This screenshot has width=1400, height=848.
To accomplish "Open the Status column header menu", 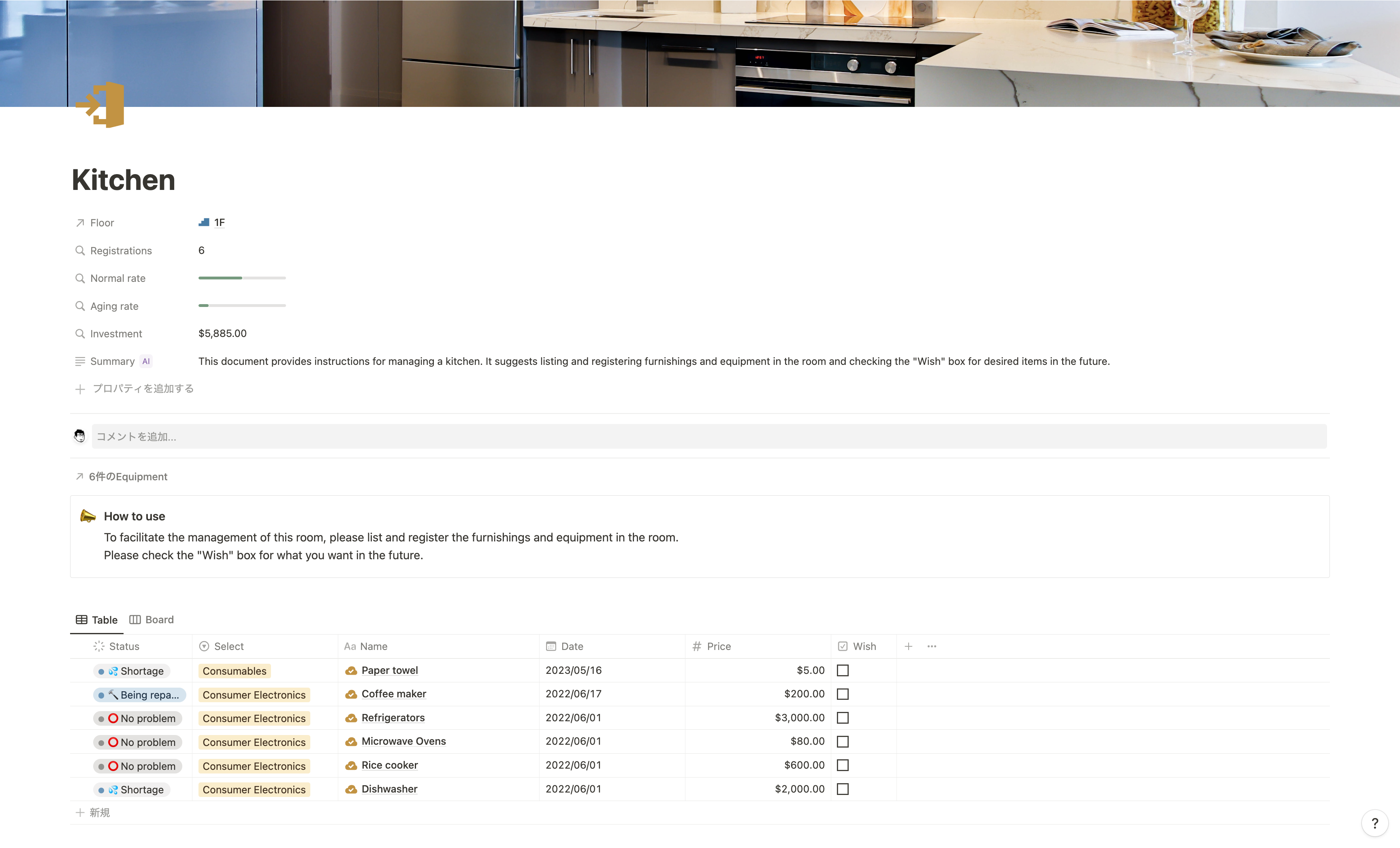I will coord(123,646).
